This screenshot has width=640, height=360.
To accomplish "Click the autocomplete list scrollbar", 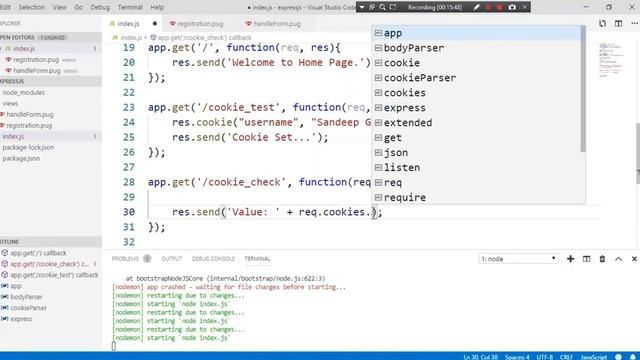I will point(583,89).
